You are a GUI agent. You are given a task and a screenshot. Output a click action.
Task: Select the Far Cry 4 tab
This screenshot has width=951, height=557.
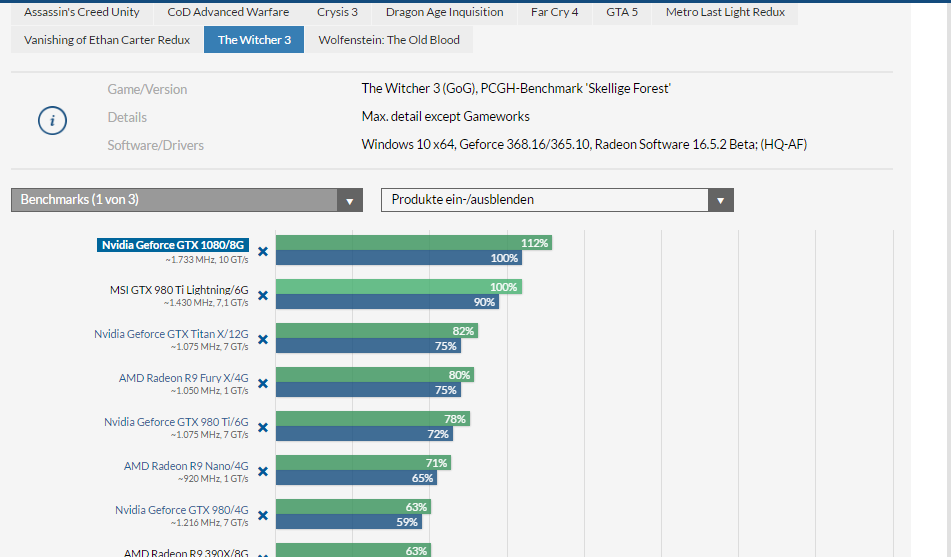554,12
